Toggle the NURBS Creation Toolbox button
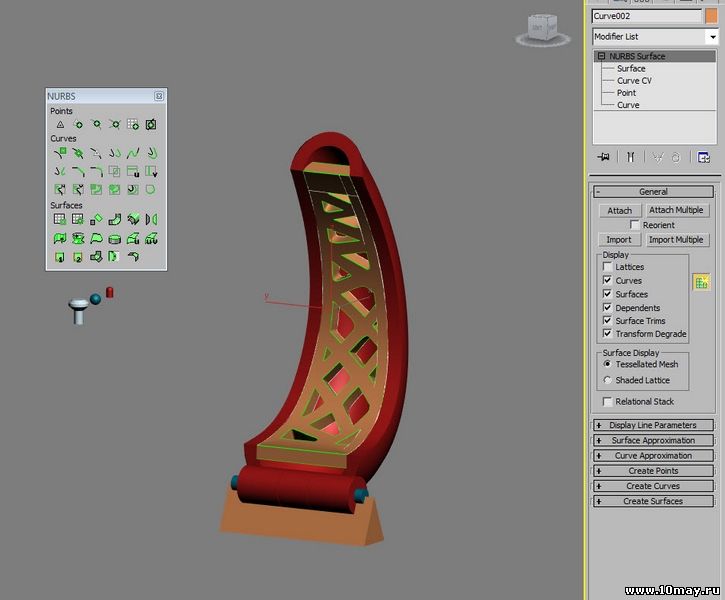 [701, 283]
